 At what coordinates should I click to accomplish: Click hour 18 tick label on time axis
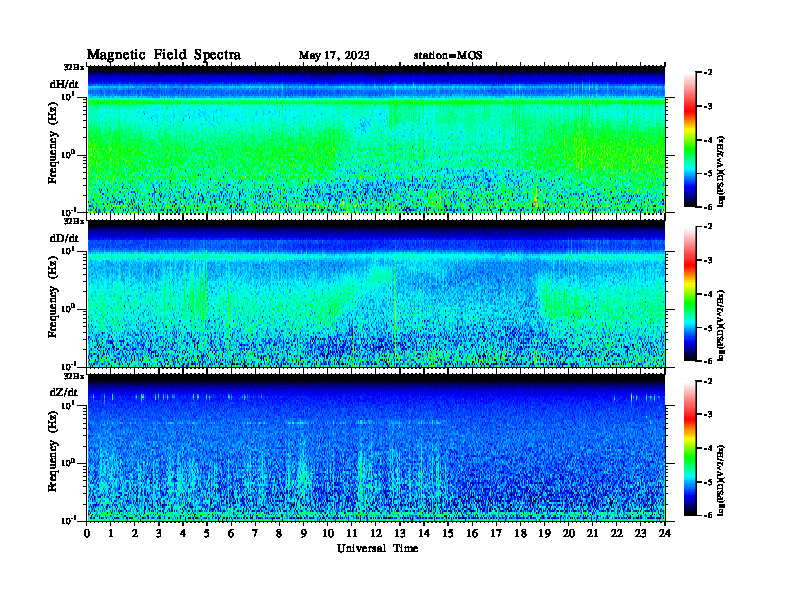click(x=520, y=534)
